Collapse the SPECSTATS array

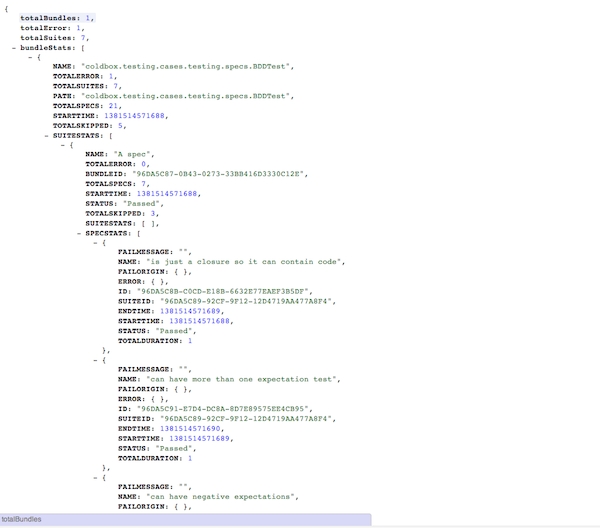coord(79,232)
